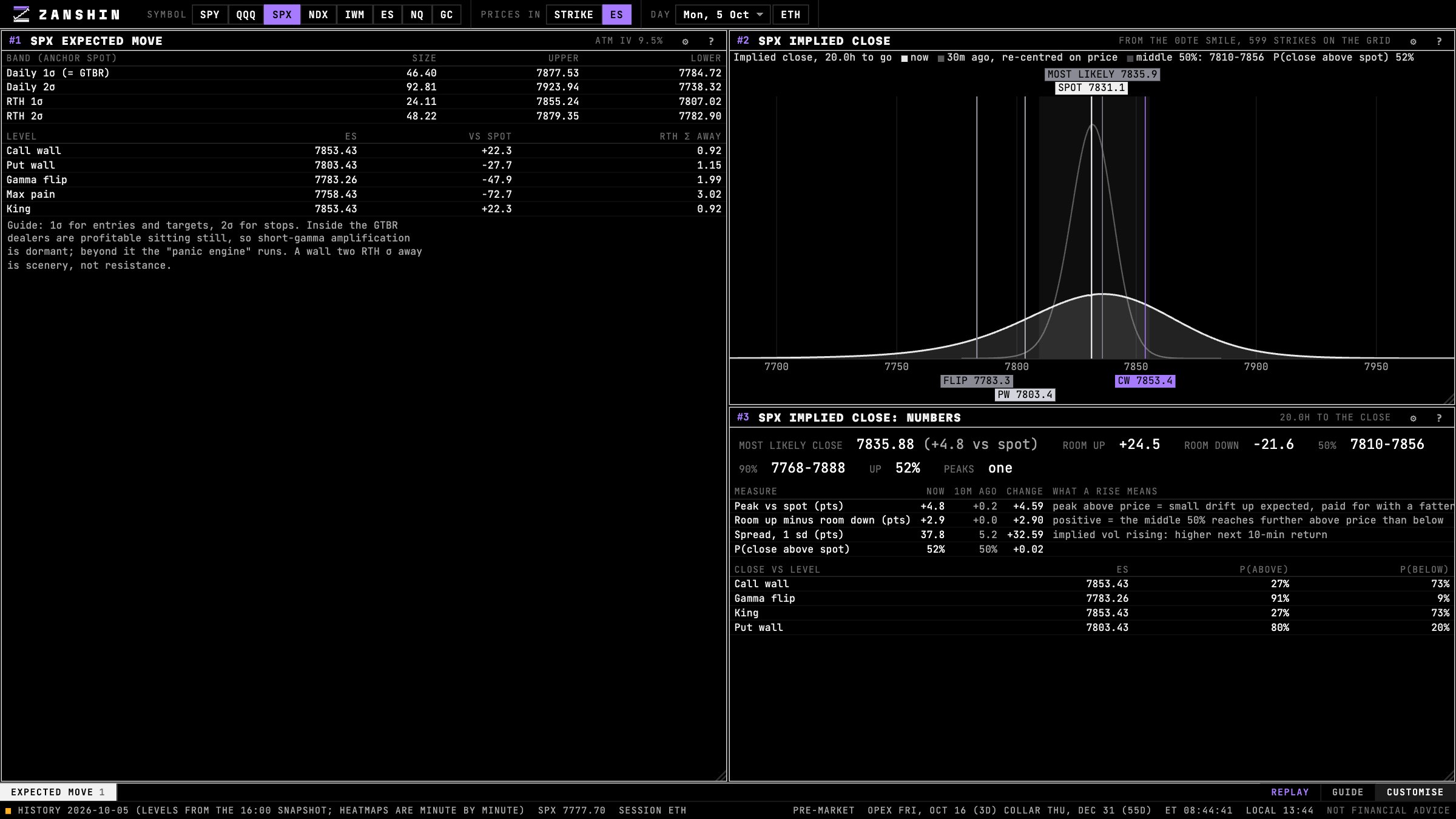
Task: Open help for SPX Expected Move panel
Action: click(x=711, y=41)
